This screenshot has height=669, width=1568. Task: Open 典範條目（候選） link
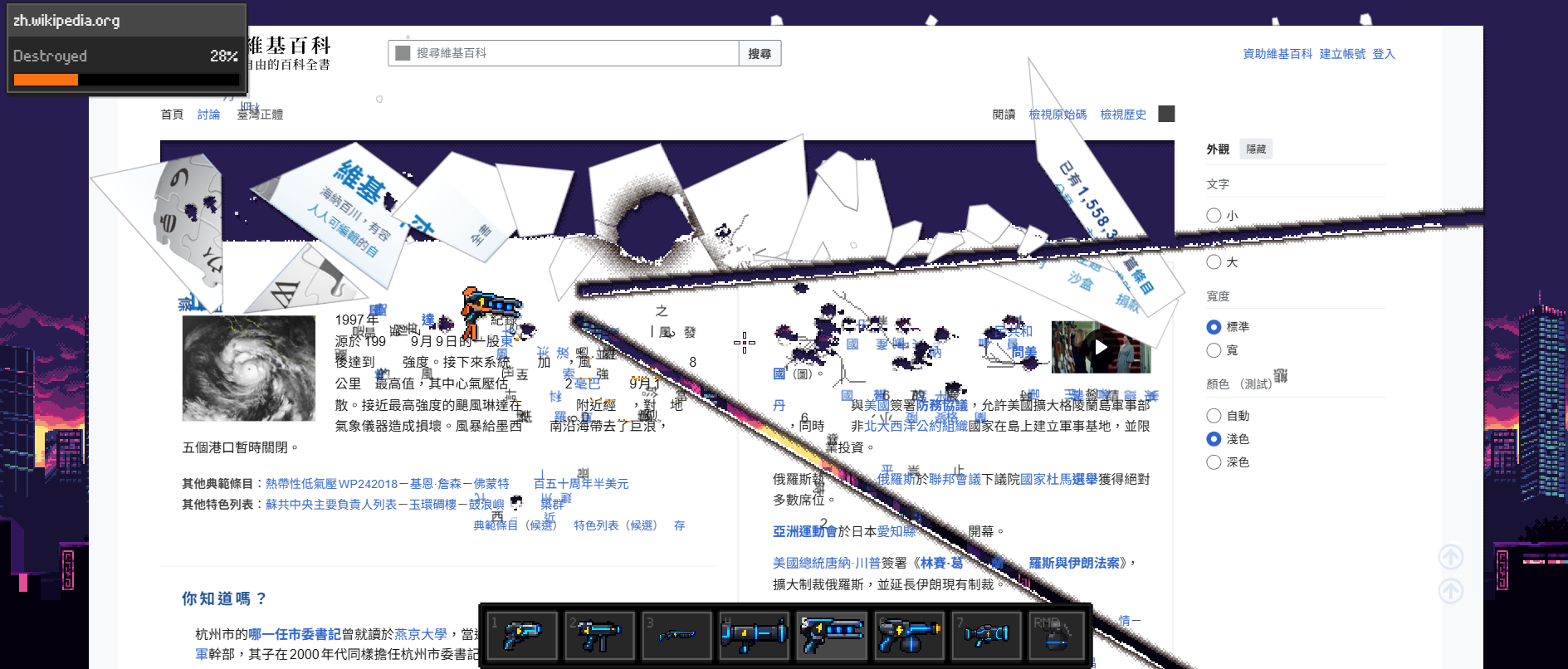pyautogui.click(x=515, y=525)
